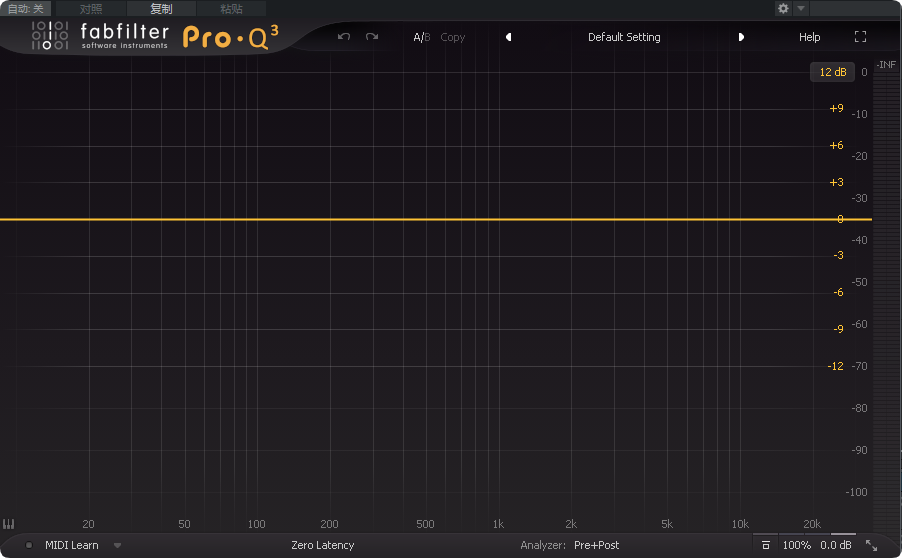Screen dimensions: 902x558
Task: Click the 1k frequency label
Action: tap(498, 524)
